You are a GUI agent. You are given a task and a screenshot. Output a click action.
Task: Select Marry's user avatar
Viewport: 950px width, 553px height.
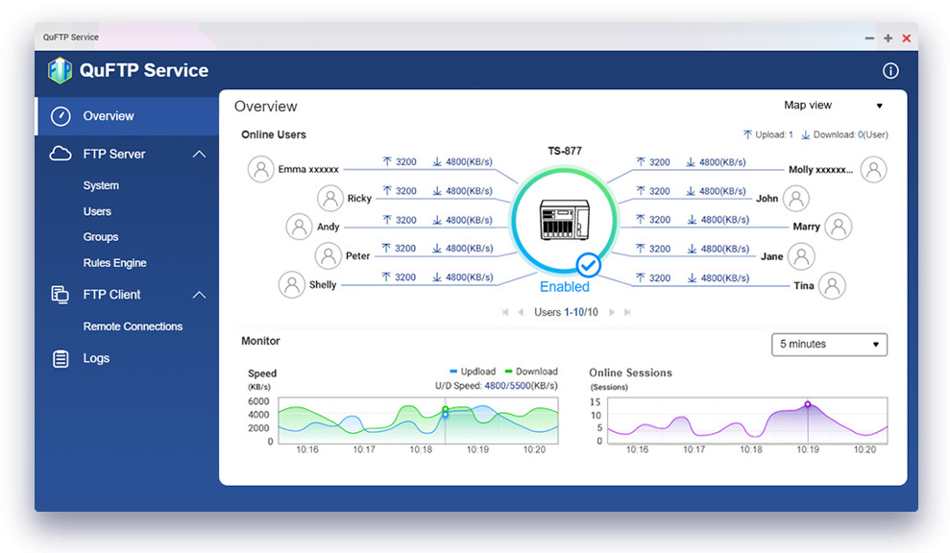(x=839, y=227)
